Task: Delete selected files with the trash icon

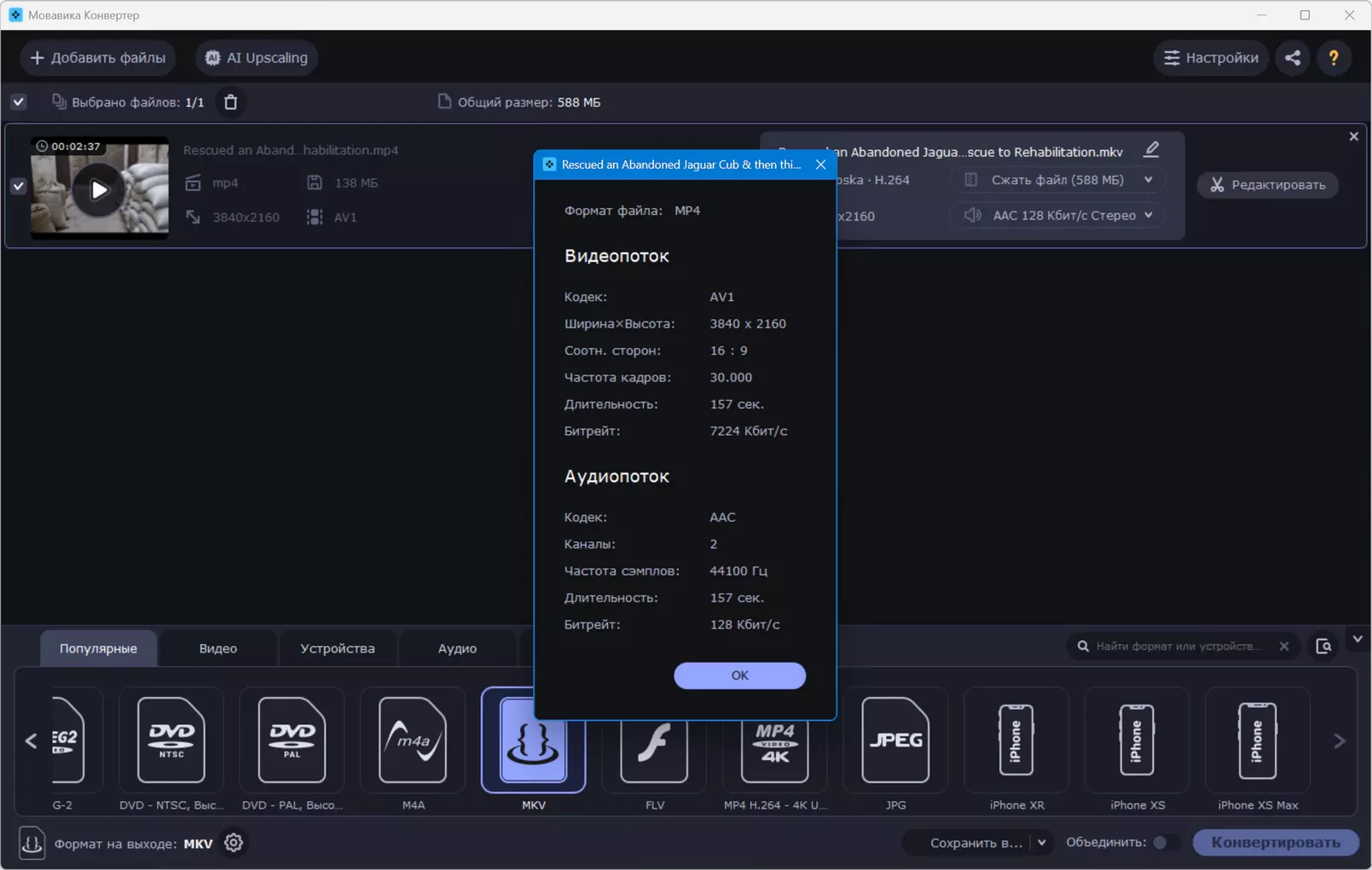Action: (x=230, y=102)
